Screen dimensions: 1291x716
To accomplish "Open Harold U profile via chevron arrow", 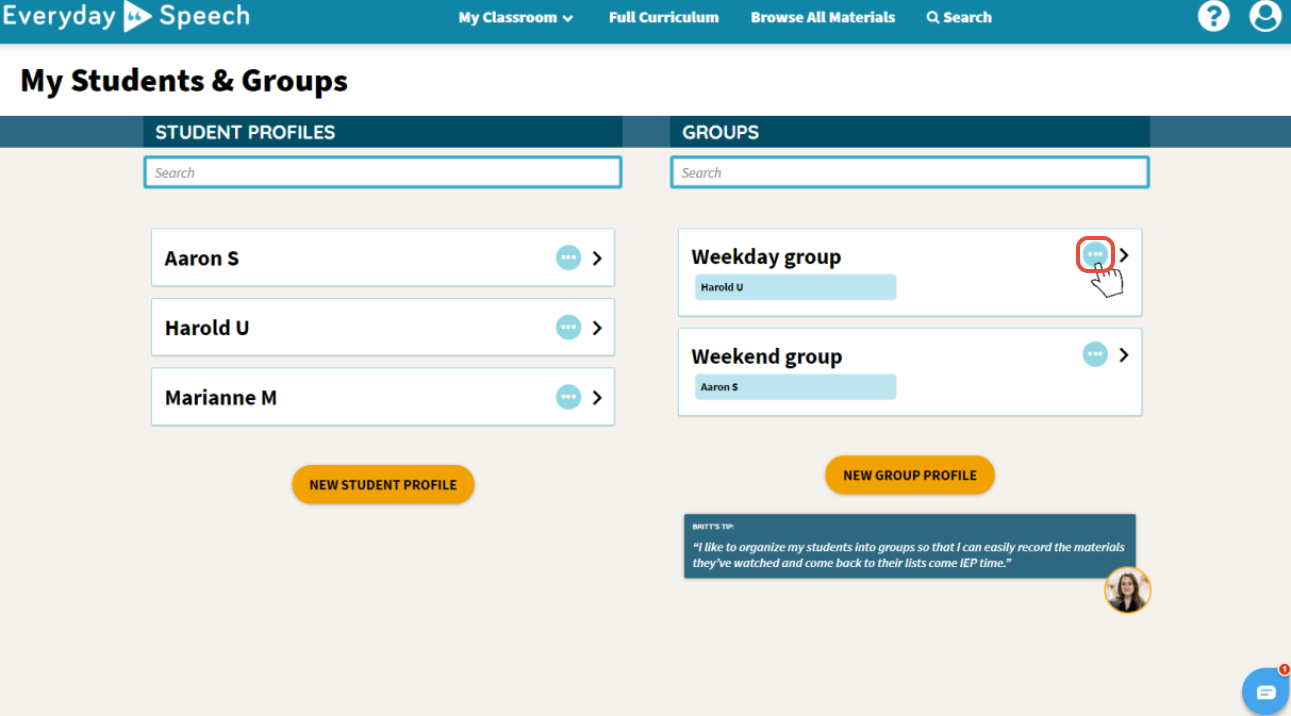I will (597, 327).
